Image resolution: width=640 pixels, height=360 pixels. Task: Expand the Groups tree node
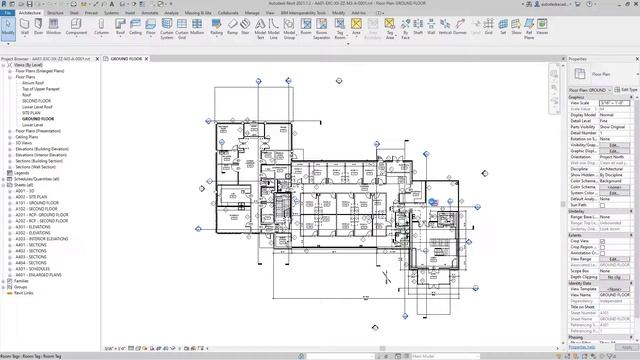click(4, 287)
